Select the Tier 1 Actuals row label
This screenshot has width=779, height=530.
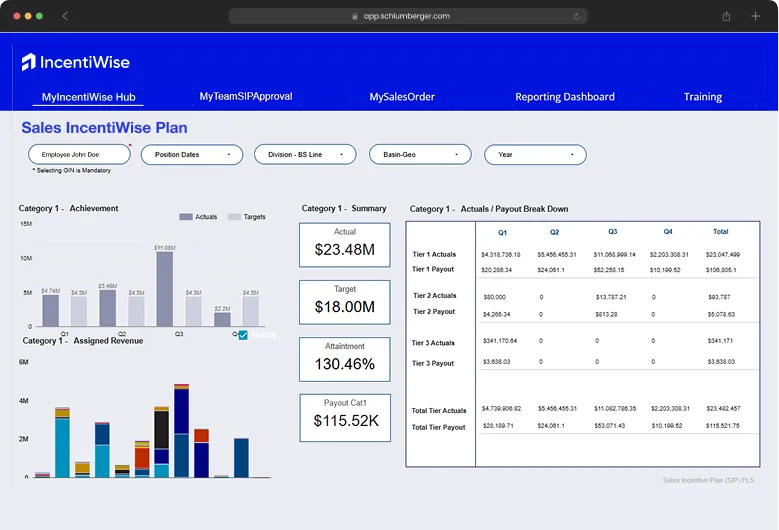(434, 254)
